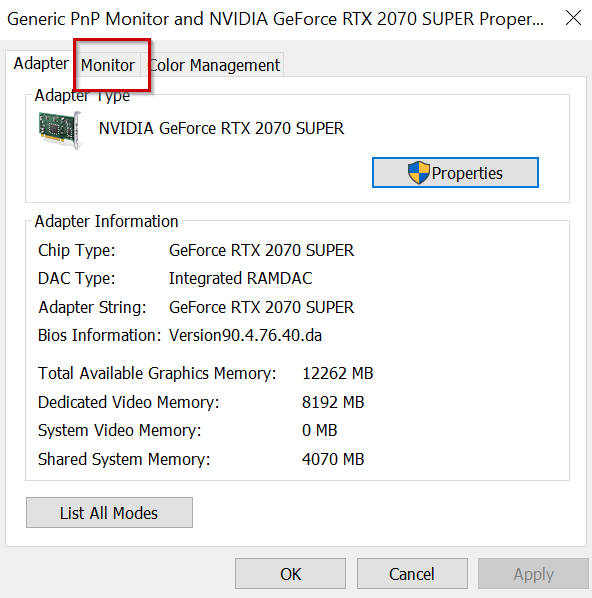
Task: Click the graphics card adapter icon
Action: pyautogui.click(x=60, y=130)
